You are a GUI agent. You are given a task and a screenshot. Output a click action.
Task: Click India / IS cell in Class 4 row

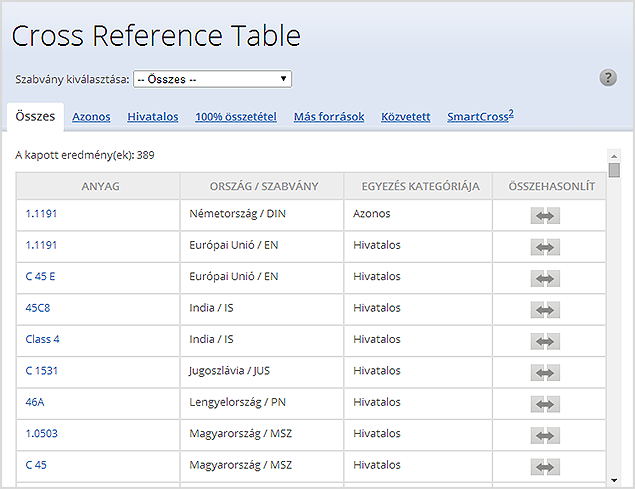pos(262,341)
